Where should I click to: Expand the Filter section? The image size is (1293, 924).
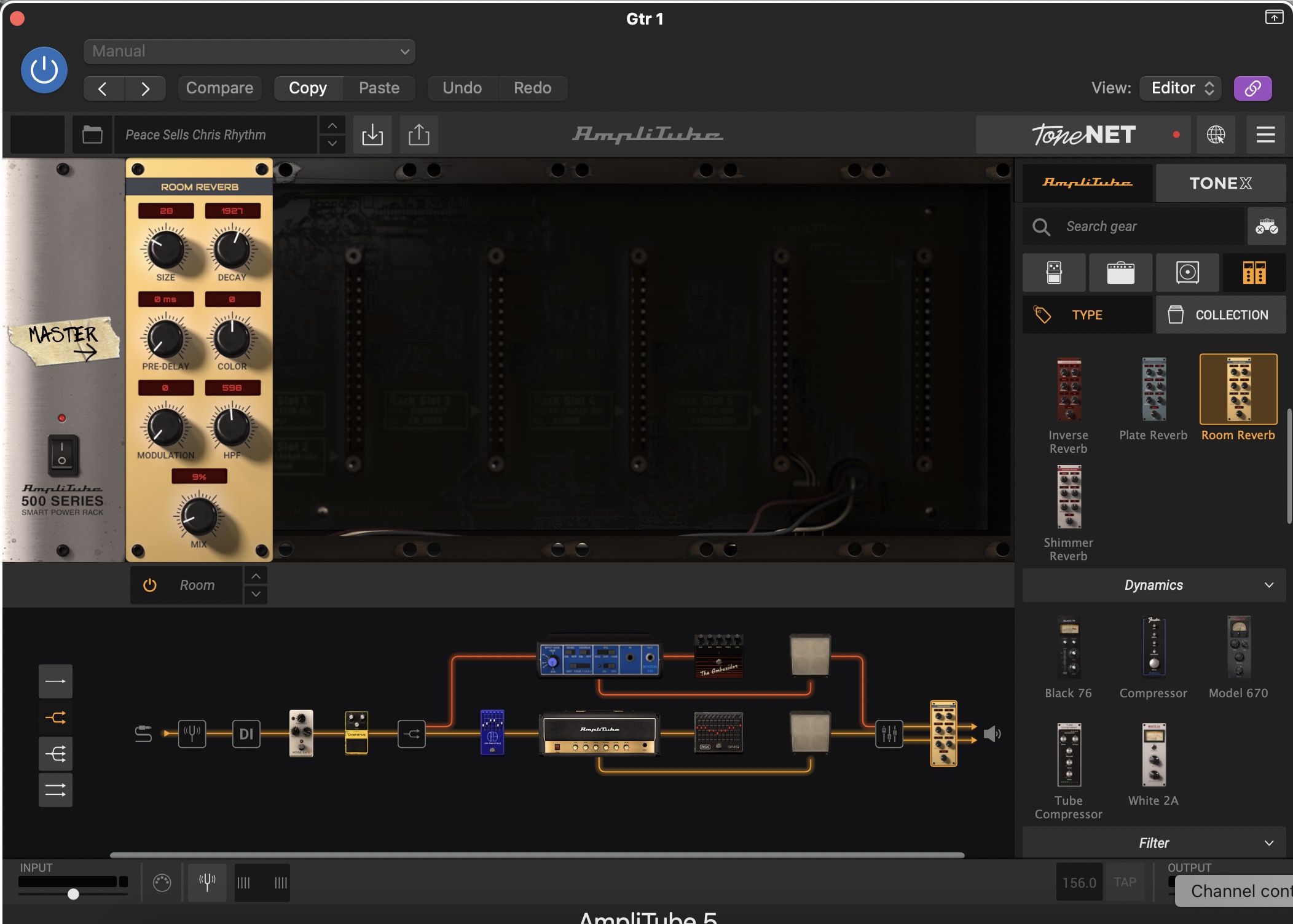[1153, 843]
